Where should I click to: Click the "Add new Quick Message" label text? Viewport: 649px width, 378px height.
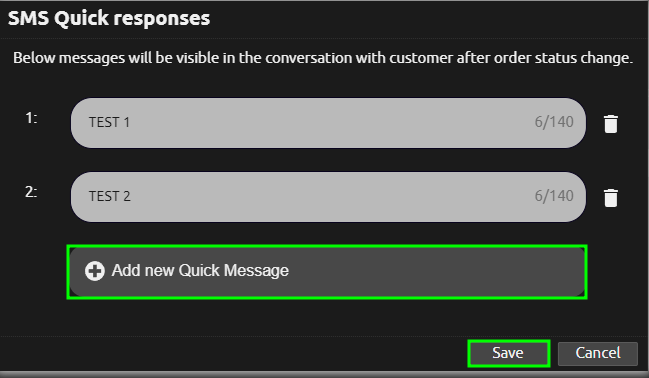(x=200, y=270)
